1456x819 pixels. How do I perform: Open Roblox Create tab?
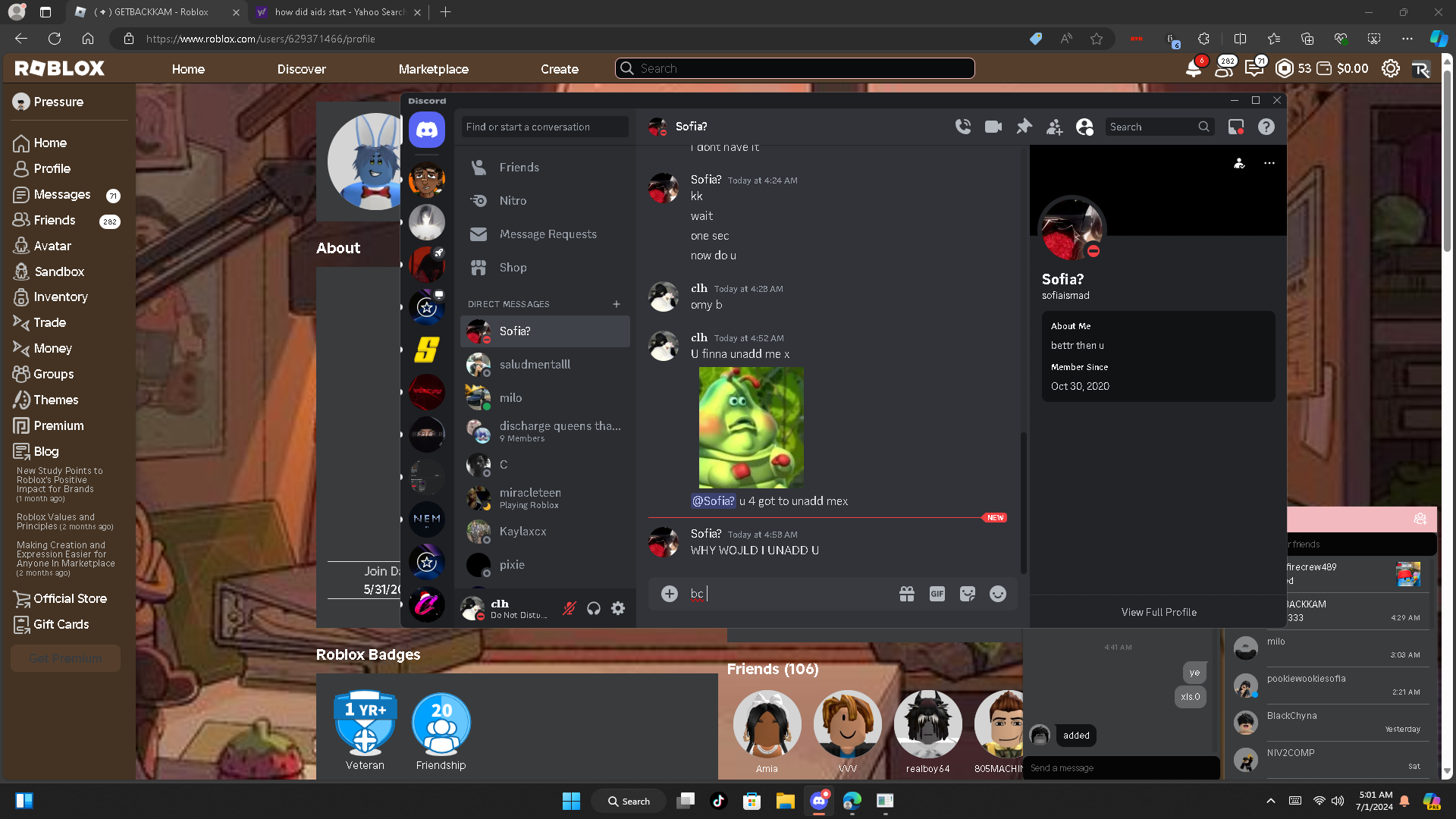(x=560, y=69)
